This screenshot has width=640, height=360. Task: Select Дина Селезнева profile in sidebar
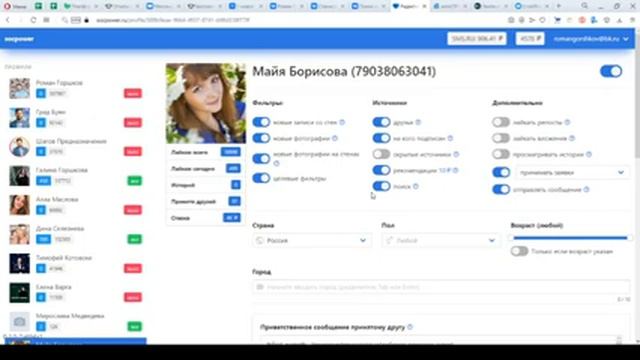point(76,234)
